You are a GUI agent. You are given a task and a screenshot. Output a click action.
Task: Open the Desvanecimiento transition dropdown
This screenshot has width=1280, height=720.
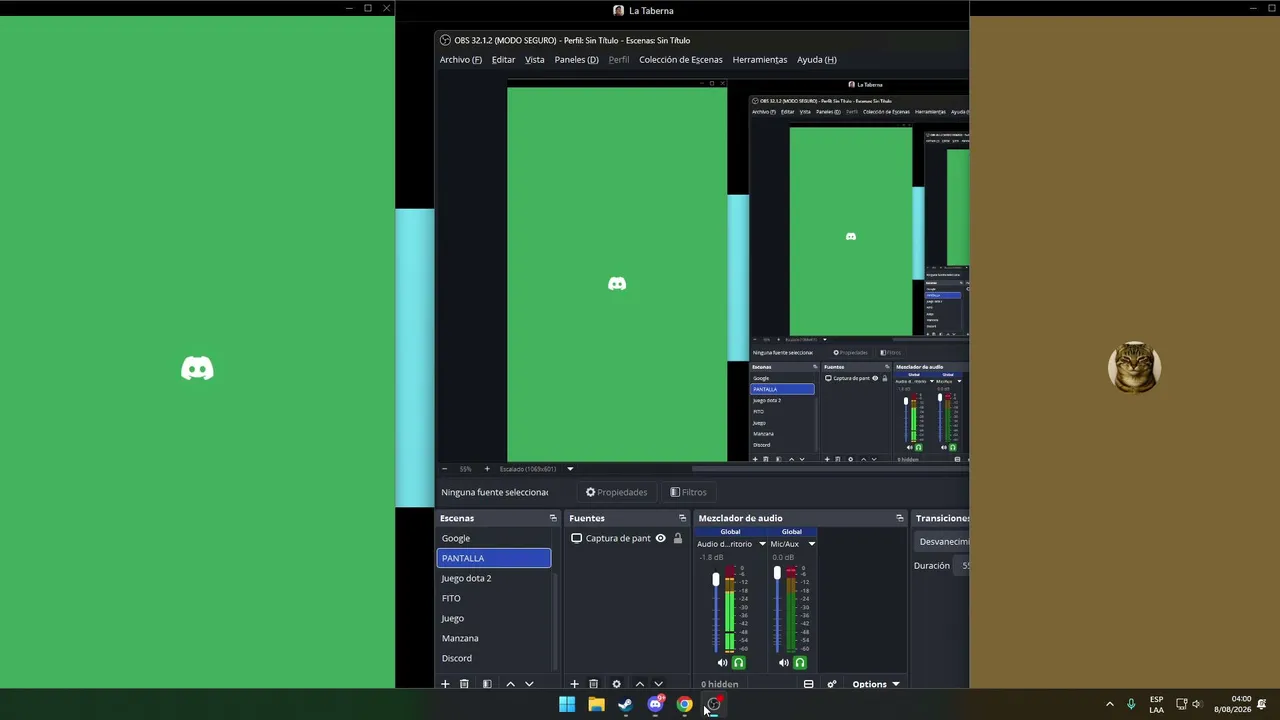[x=943, y=541]
